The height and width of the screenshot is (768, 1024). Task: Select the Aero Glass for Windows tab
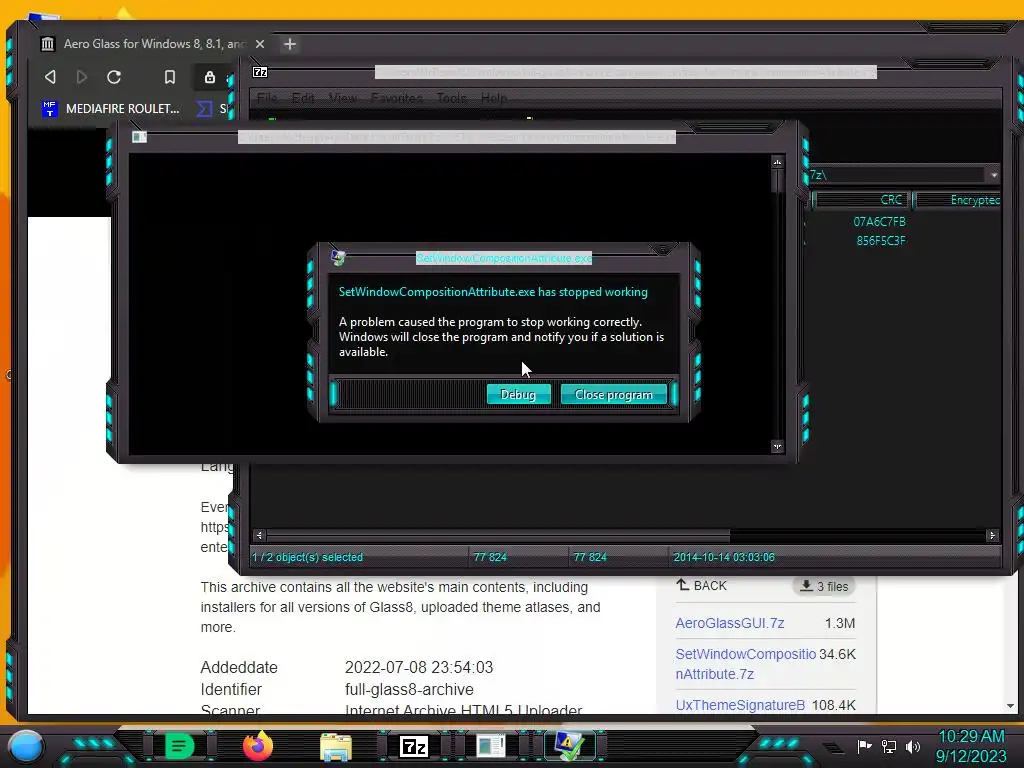point(153,44)
